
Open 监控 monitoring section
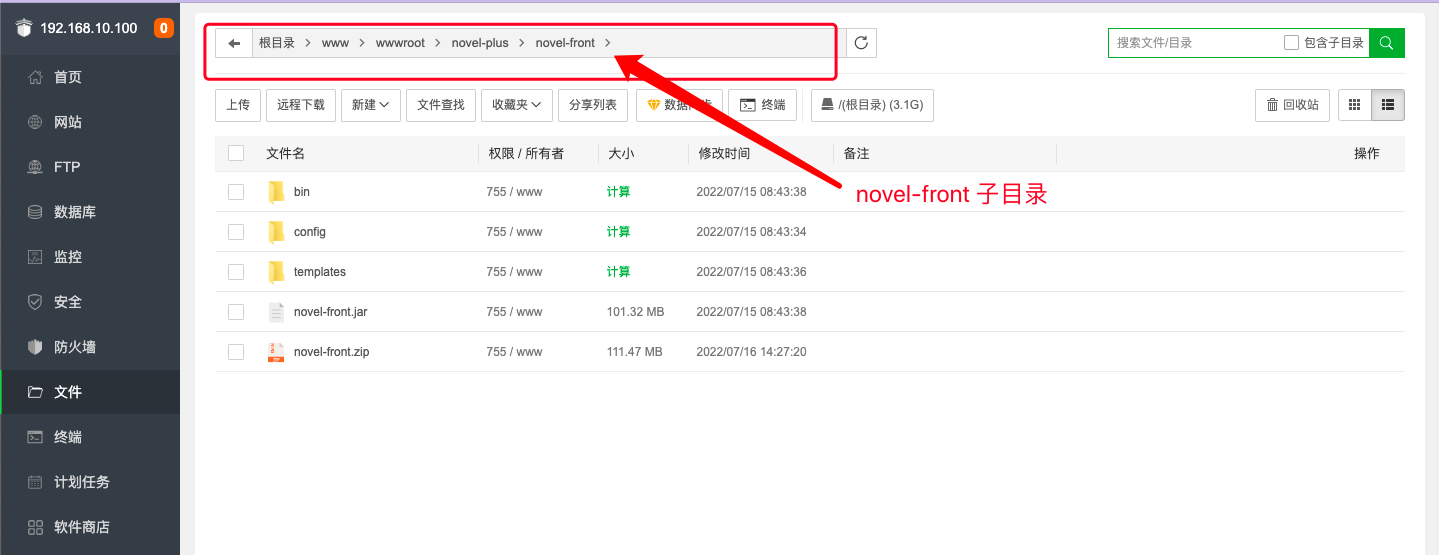(x=90, y=257)
